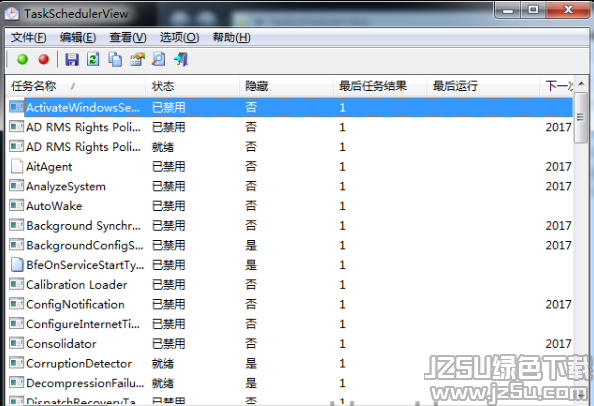Select the AitAgent task name
This screenshot has width=594, height=406.
pyautogui.click(x=49, y=166)
